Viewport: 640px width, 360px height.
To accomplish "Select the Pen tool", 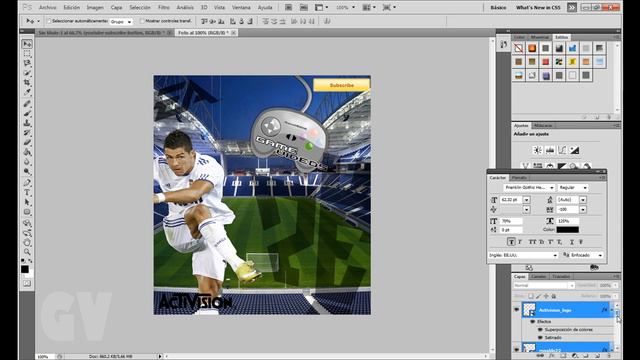I will tap(27, 183).
